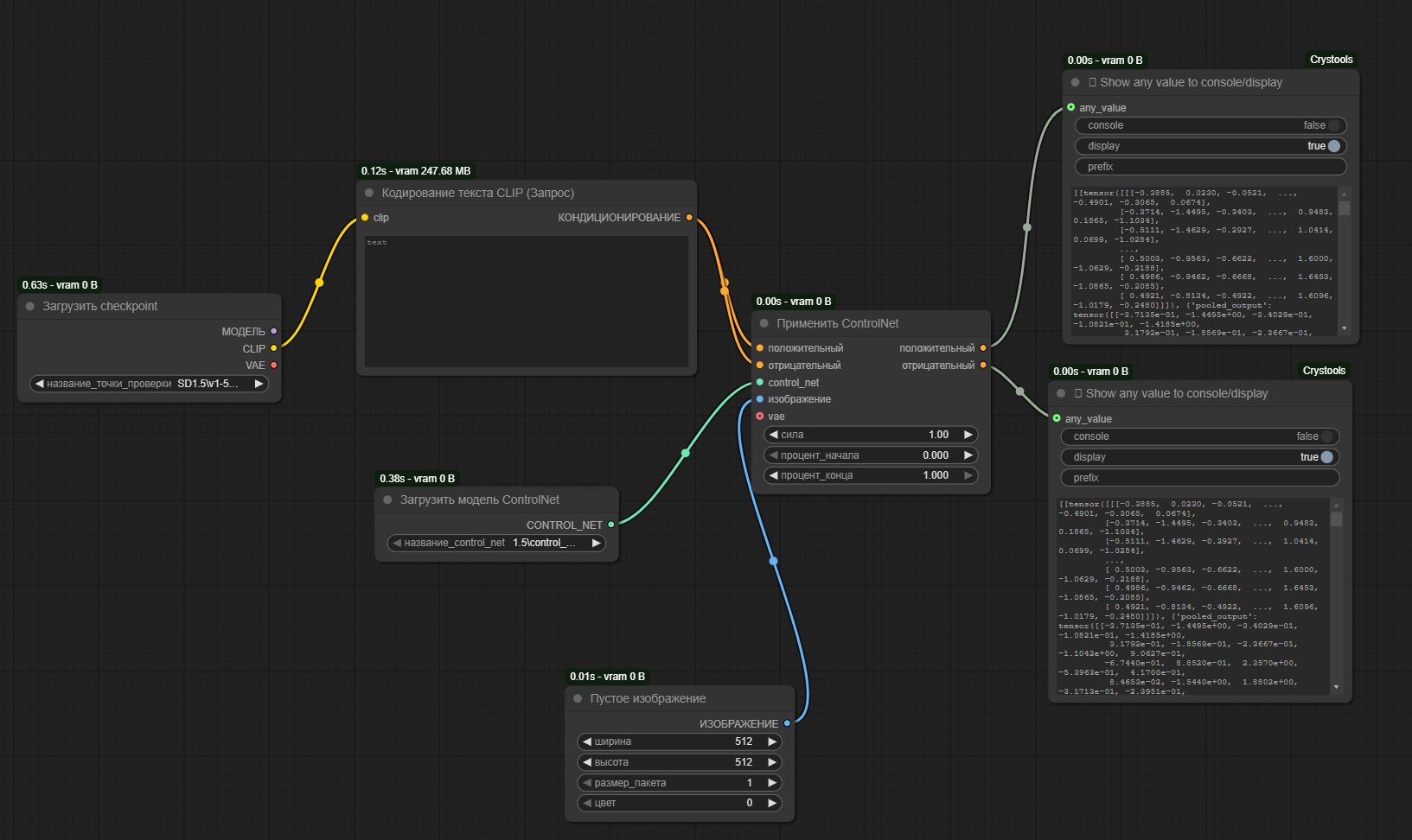Image resolution: width=1412 pixels, height=840 pixels.
Task: Click the CLIP prompt text area
Action: [527, 302]
